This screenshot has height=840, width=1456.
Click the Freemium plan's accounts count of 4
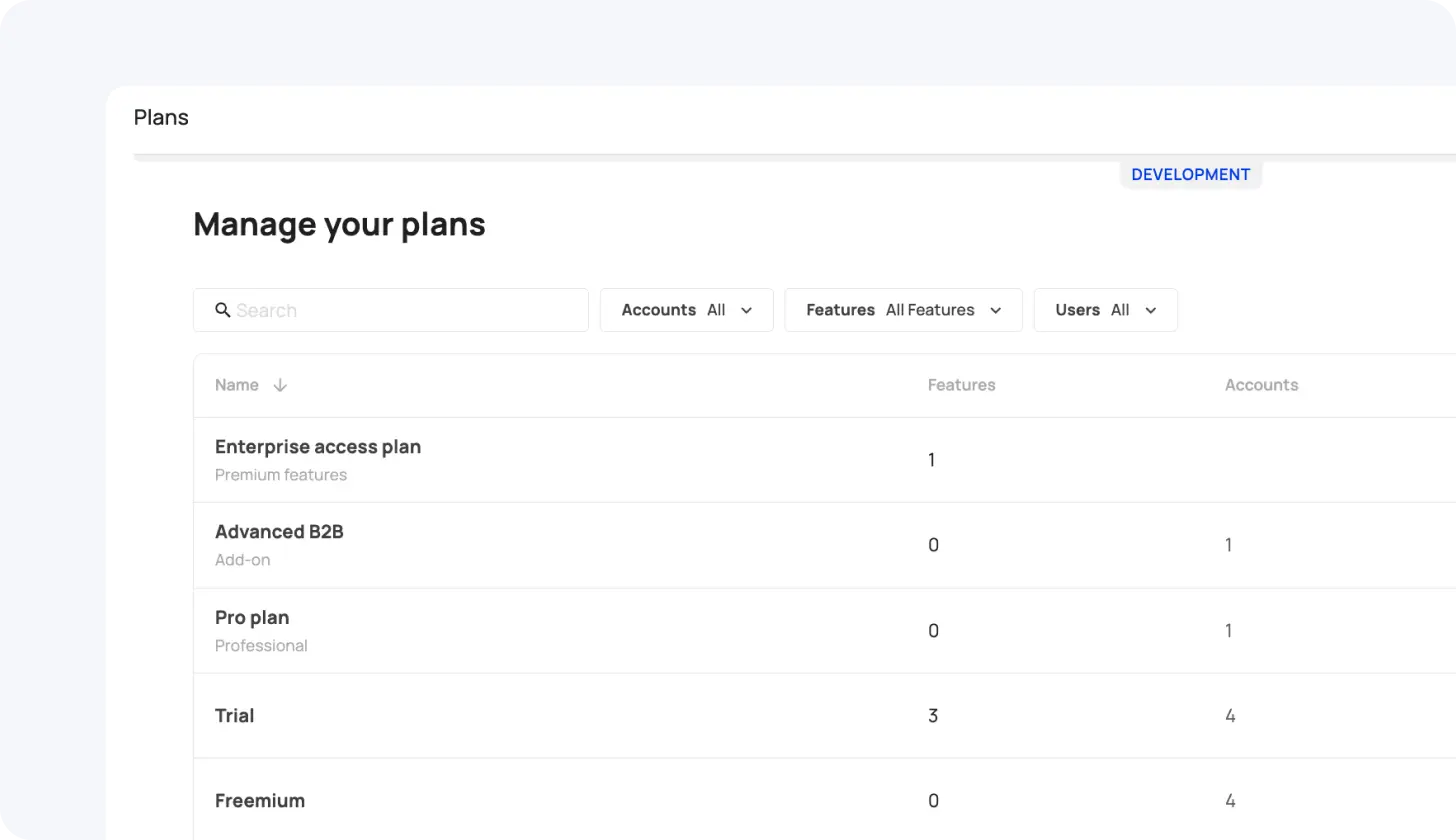click(x=1230, y=801)
